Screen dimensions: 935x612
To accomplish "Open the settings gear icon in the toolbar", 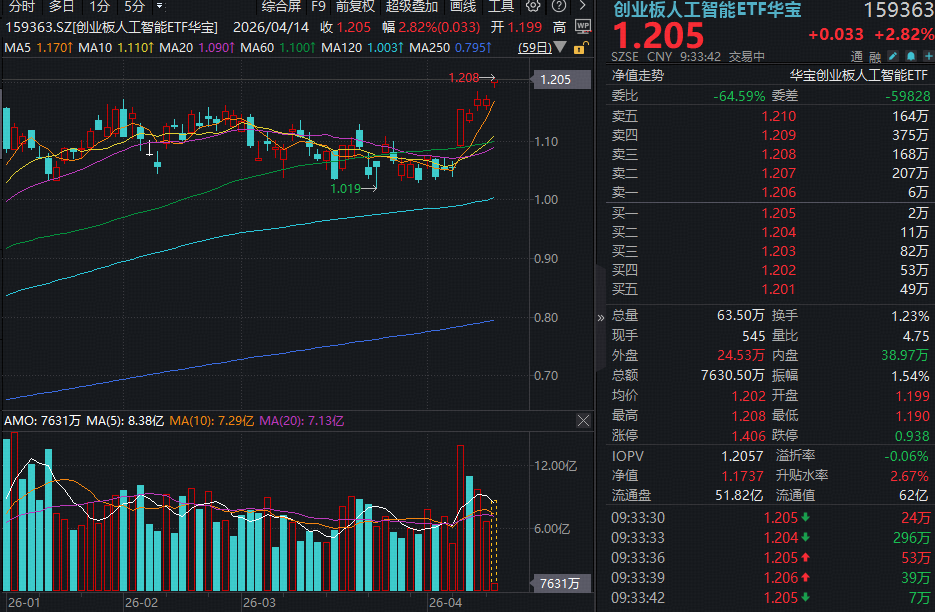I will (533, 7).
